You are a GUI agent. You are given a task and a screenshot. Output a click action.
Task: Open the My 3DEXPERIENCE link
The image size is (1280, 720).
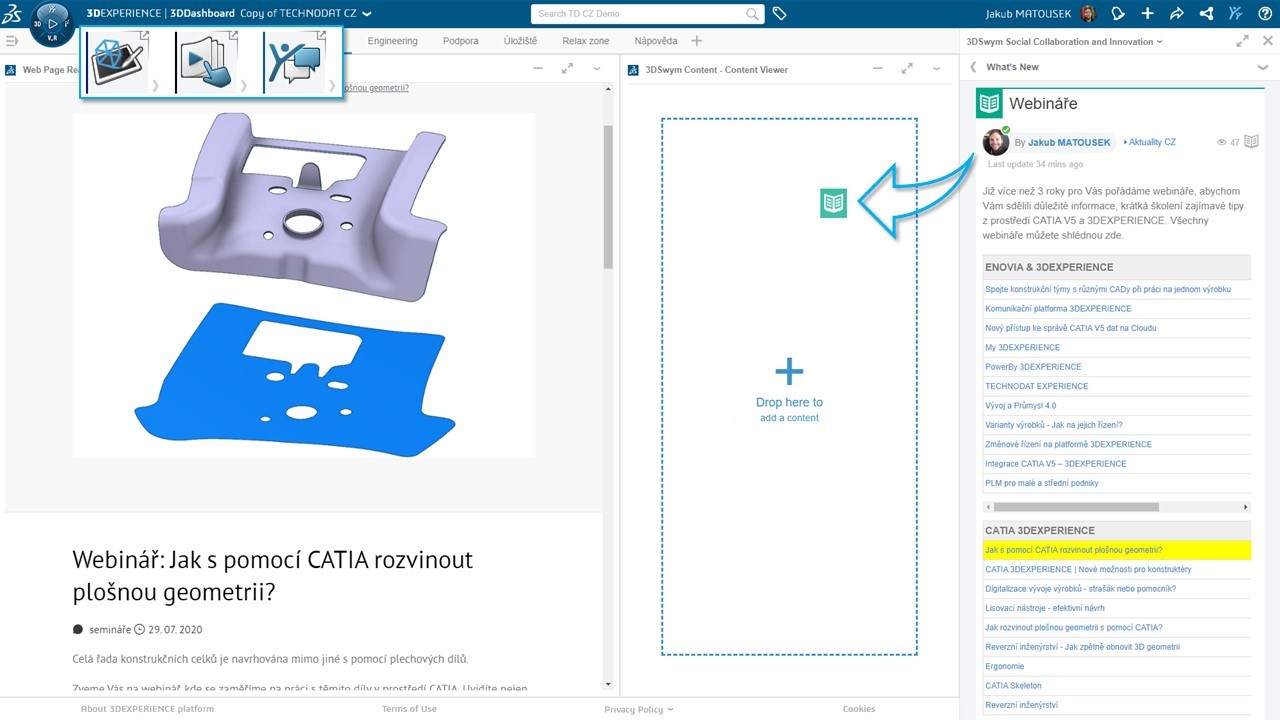click(1022, 348)
